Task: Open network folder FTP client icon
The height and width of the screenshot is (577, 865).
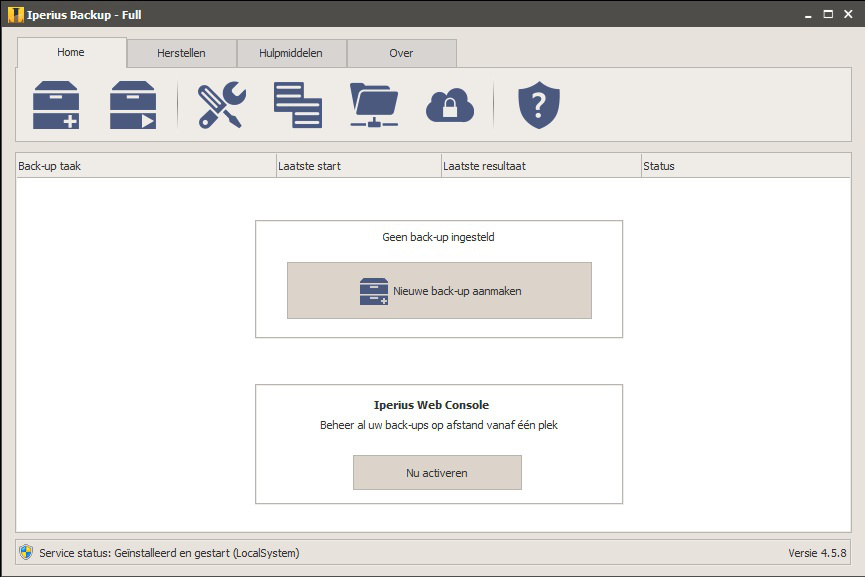Action: [x=374, y=105]
